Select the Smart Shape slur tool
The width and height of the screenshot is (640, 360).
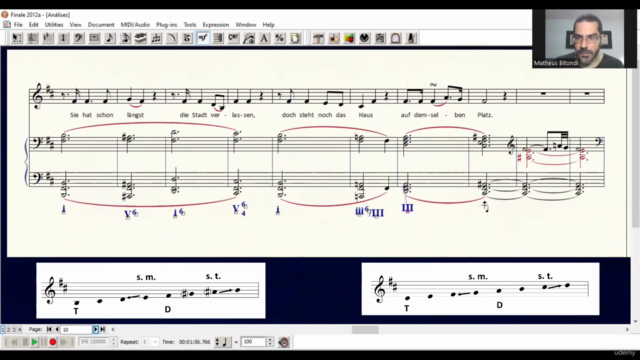pos(172,38)
